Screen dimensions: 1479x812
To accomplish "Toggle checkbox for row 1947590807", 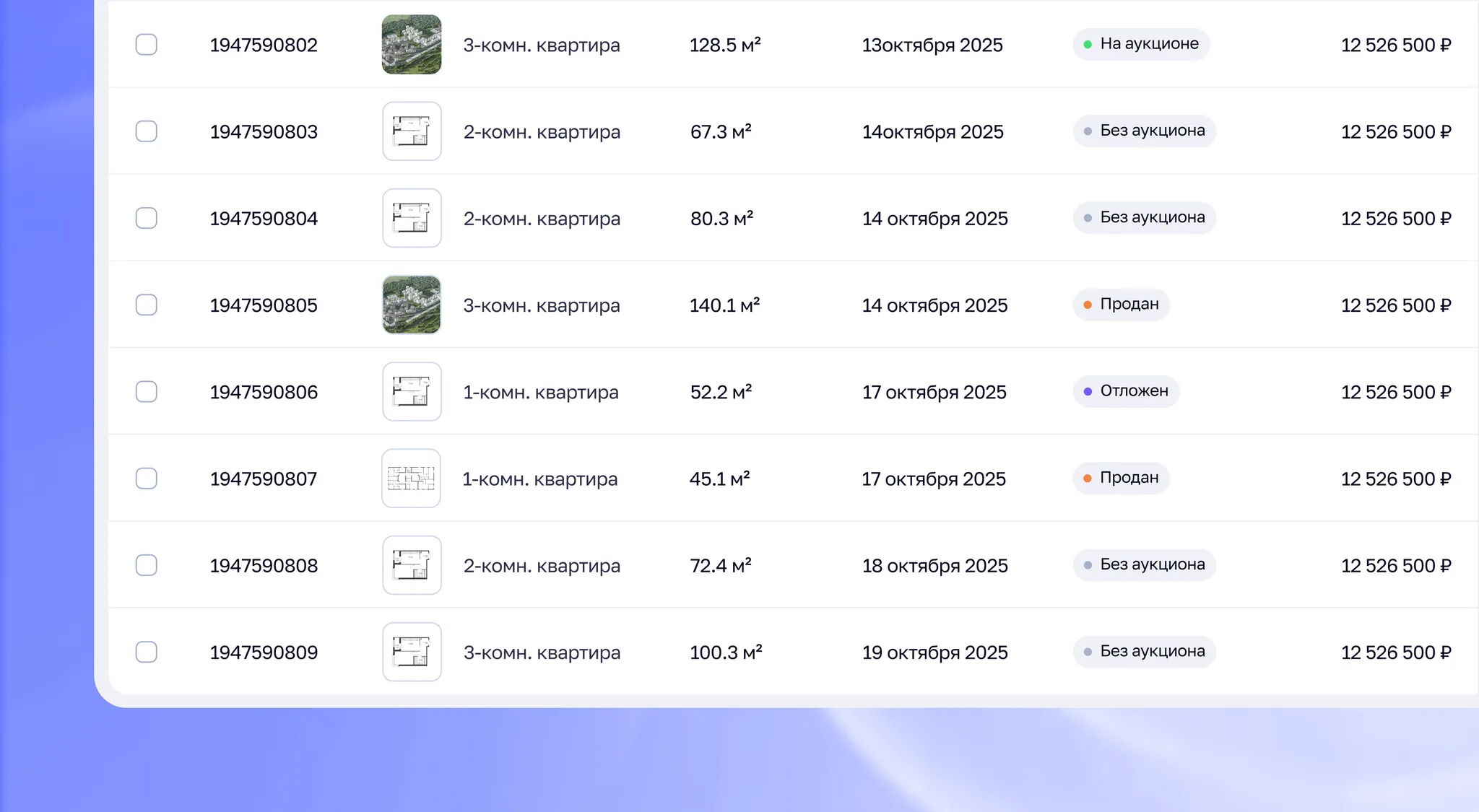I will (x=147, y=479).
